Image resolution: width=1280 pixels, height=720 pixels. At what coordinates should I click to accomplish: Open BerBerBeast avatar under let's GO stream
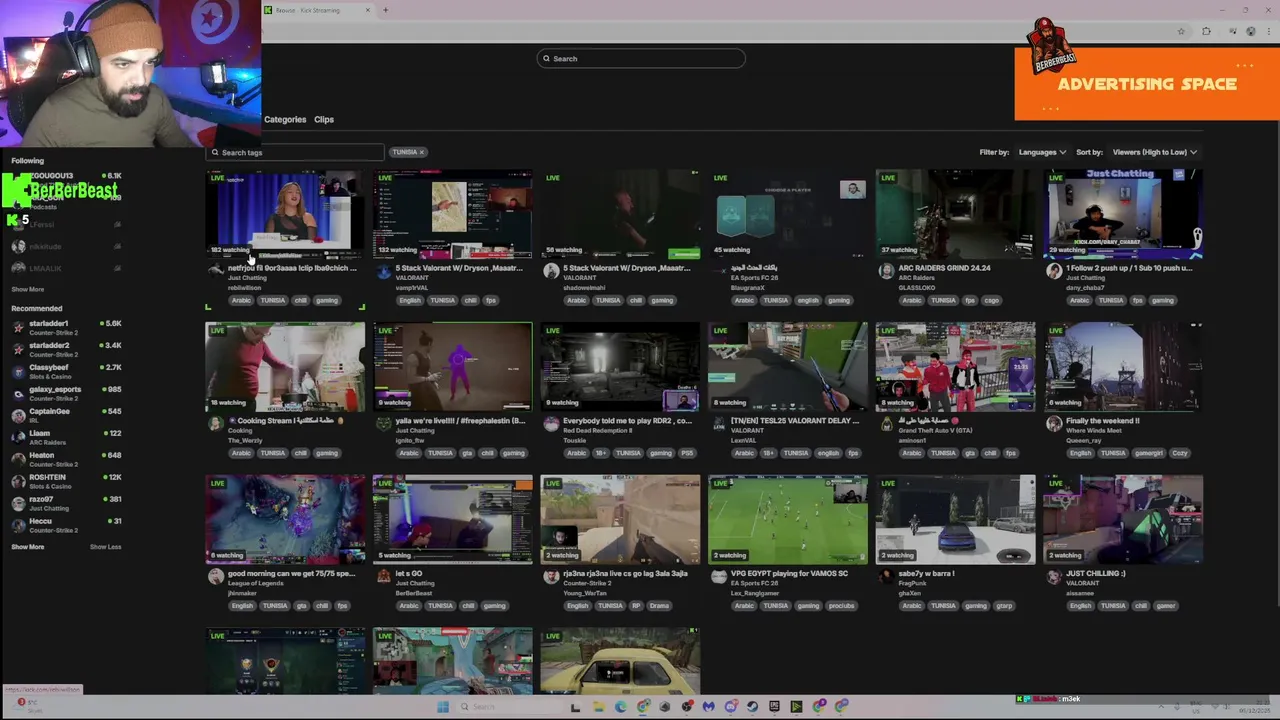coord(383,577)
